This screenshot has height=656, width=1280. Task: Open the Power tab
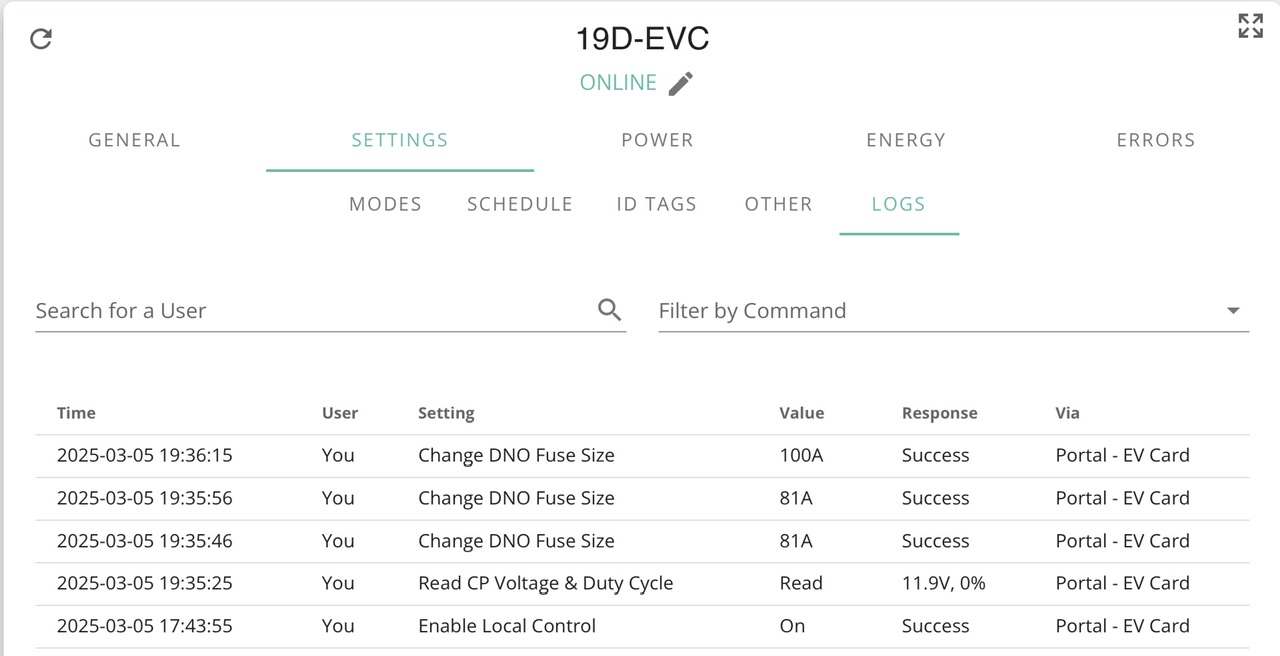(657, 140)
